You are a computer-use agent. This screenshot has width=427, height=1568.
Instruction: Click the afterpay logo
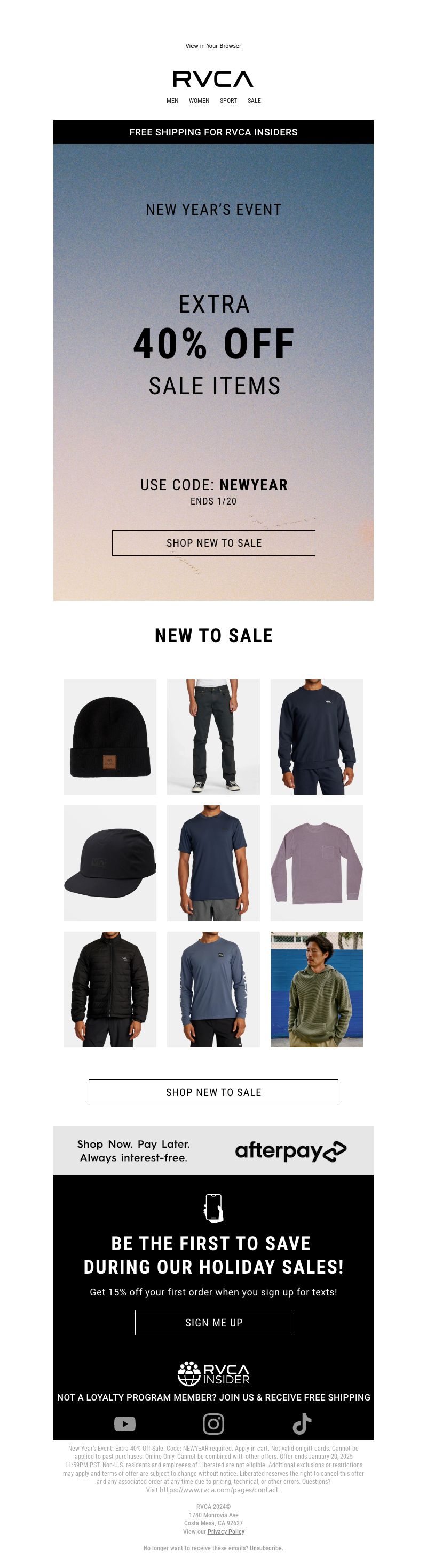tap(290, 1150)
